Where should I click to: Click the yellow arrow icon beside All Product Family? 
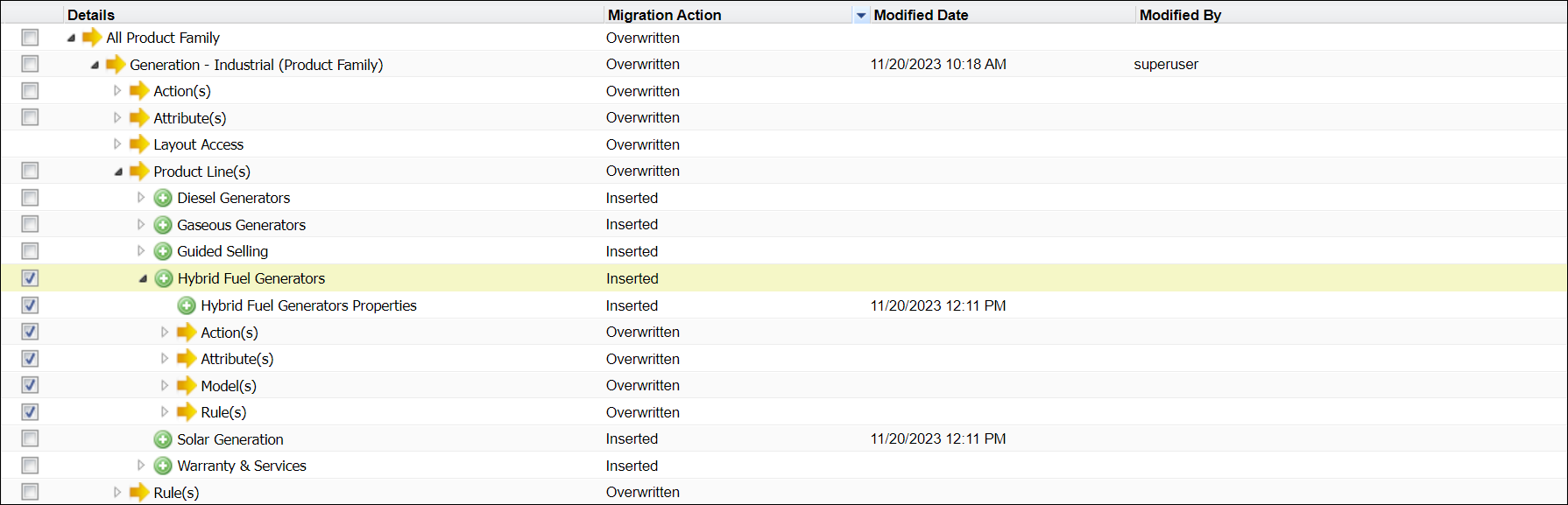92,38
